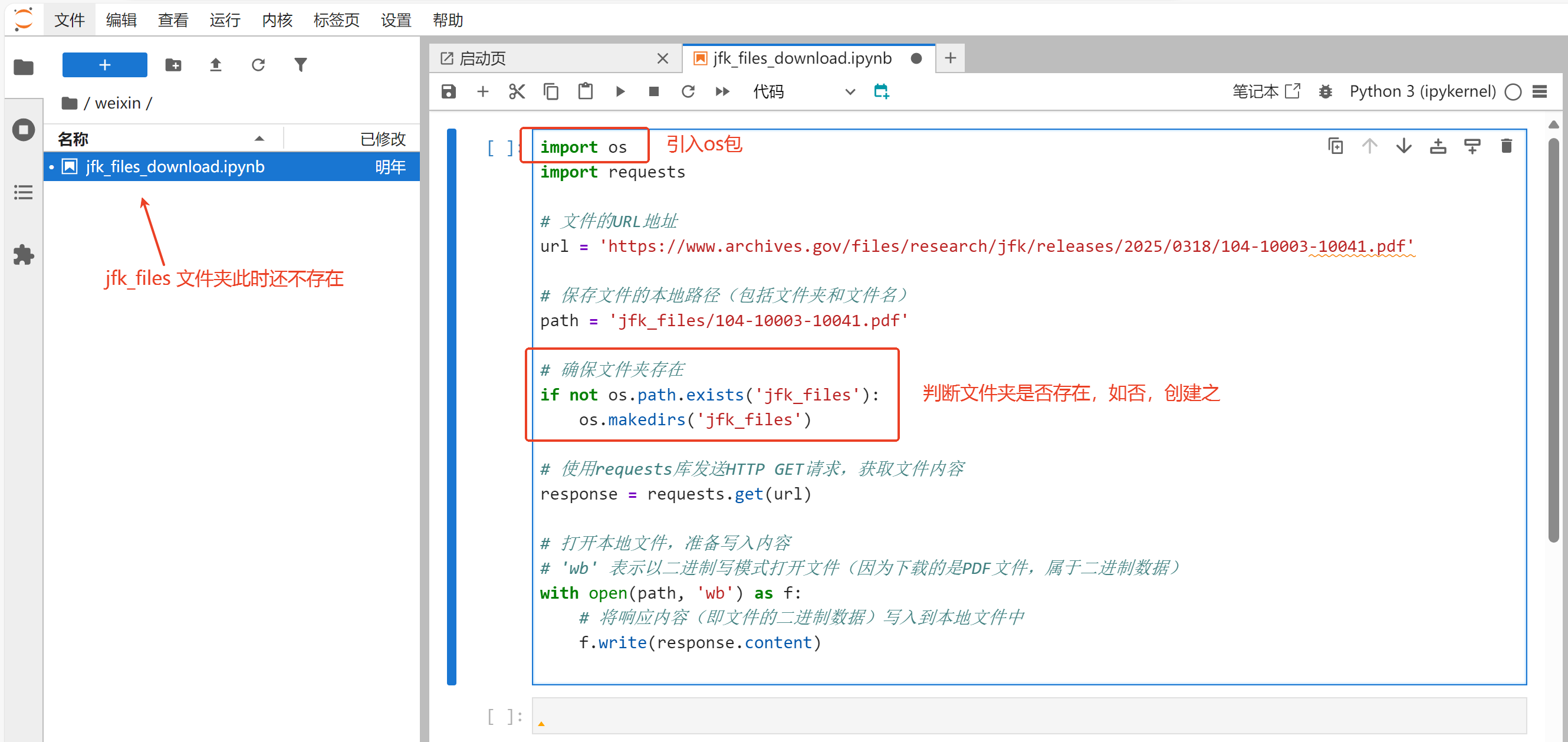Save the notebook with the disk icon
Image resolution: width=1568 pixels, height=742 pixels.
[x=449, y=91]
